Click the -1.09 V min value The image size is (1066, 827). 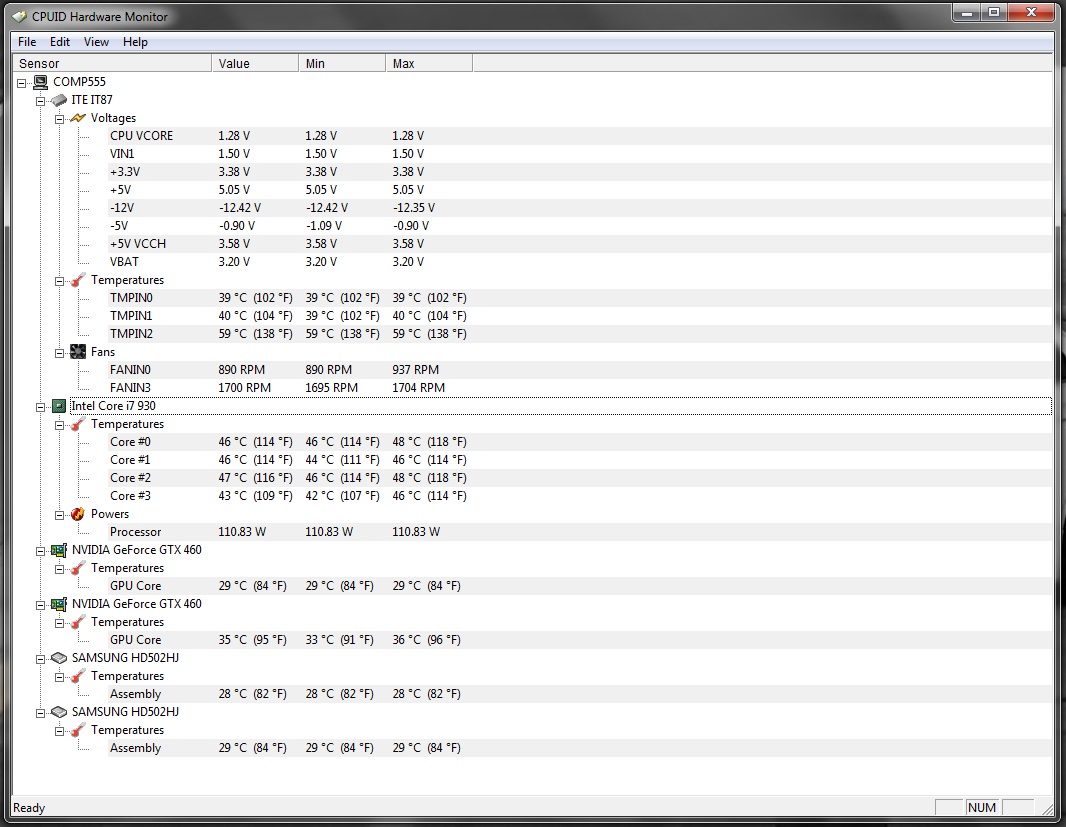(324, 226)
